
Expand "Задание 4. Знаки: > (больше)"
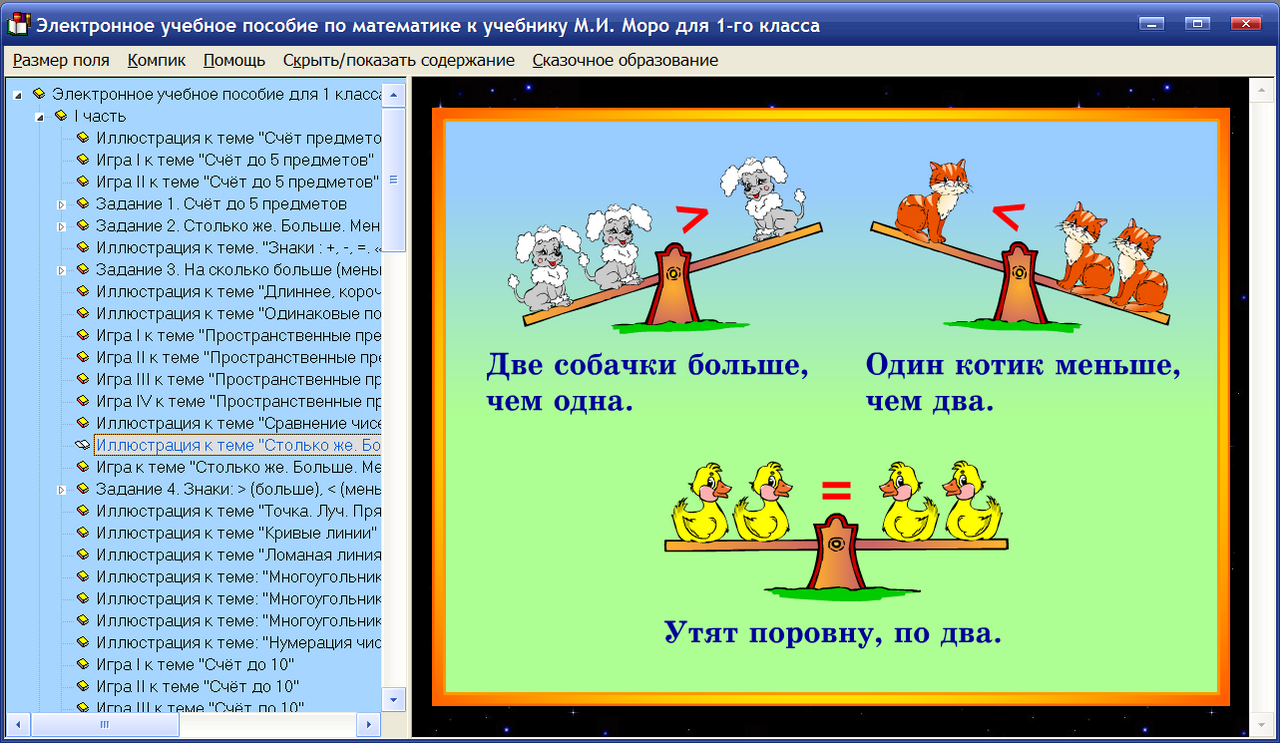pyautogui.click(x=62, y=489)
